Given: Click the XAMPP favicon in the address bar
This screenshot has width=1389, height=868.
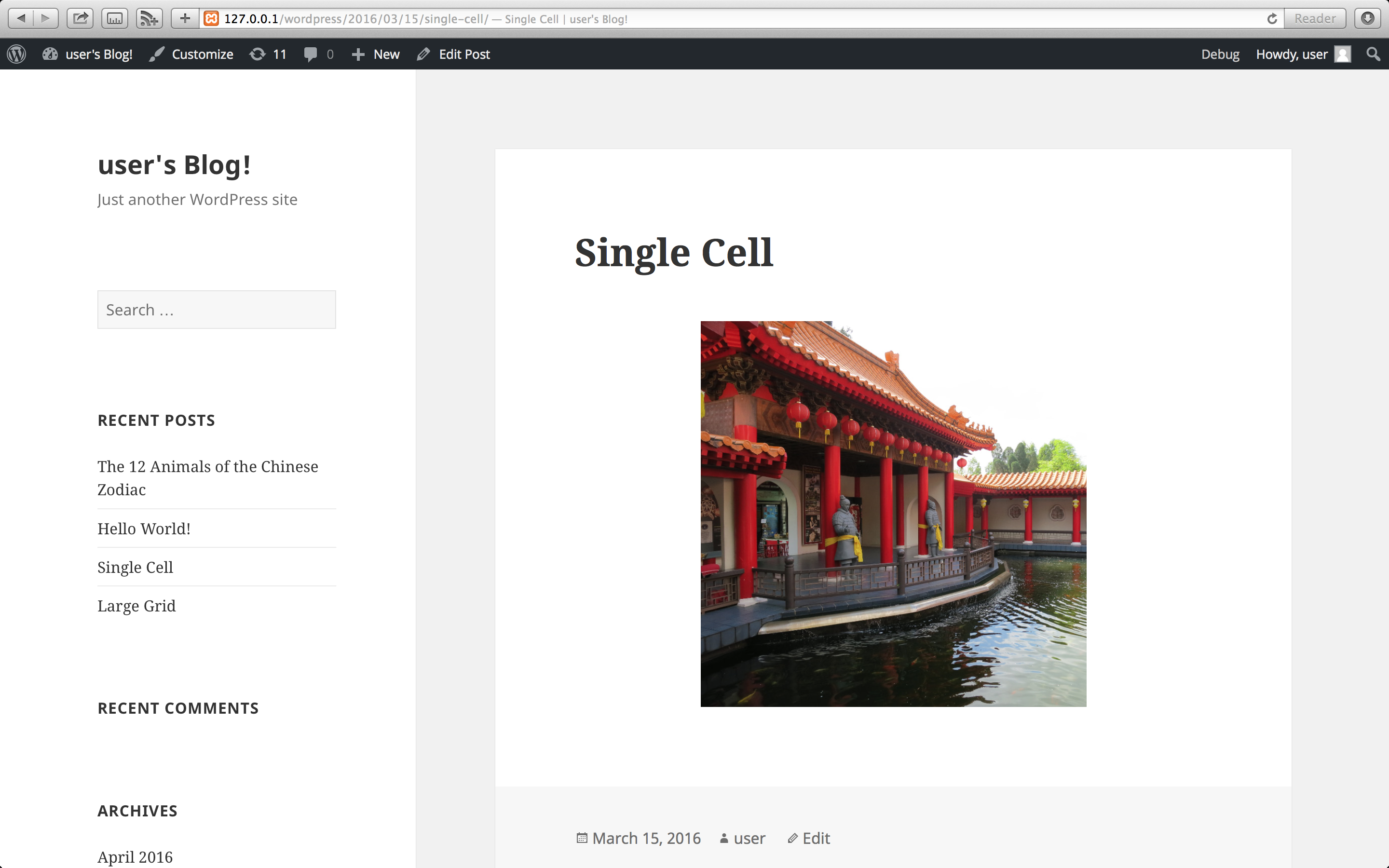Looking at the screenshot, I should (212, 18).
